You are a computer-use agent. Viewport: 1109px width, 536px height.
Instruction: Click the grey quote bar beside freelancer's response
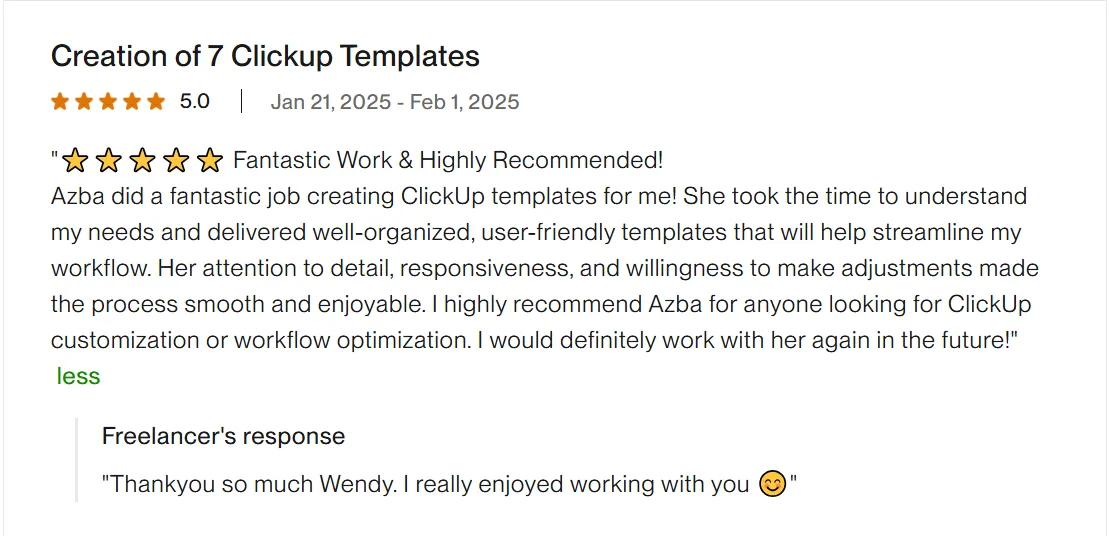tap(77, 460)
